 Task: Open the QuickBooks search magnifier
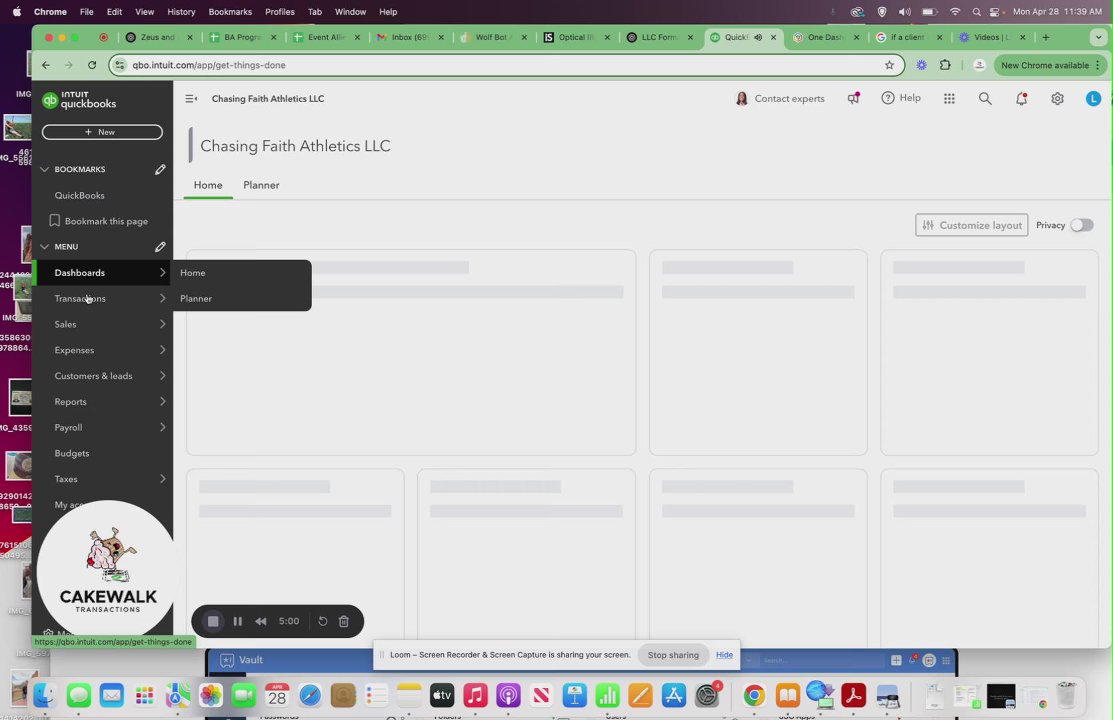tap(985, 99)
